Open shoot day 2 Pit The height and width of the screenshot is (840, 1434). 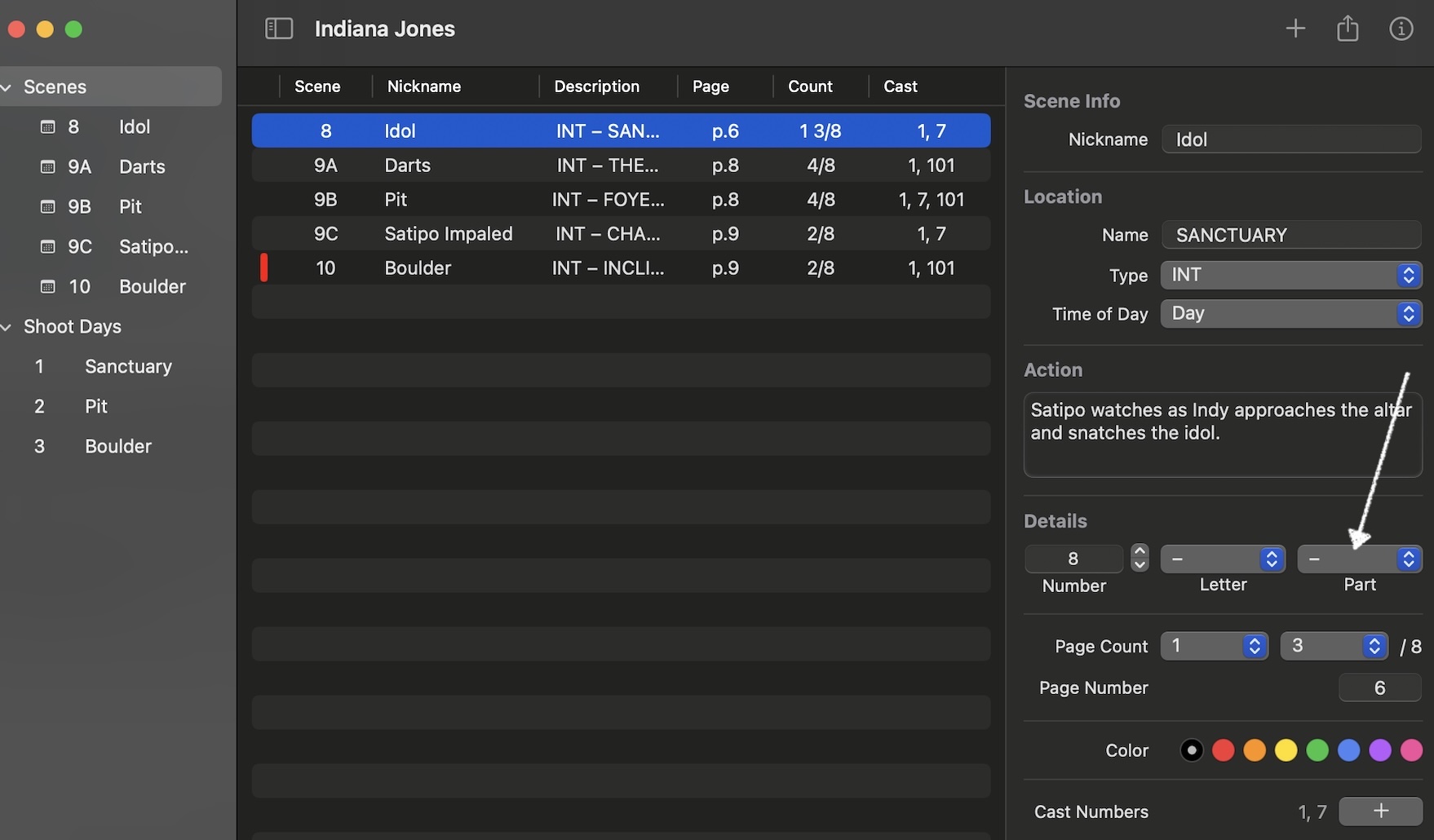pyautogui.click(x=111, y=407)
